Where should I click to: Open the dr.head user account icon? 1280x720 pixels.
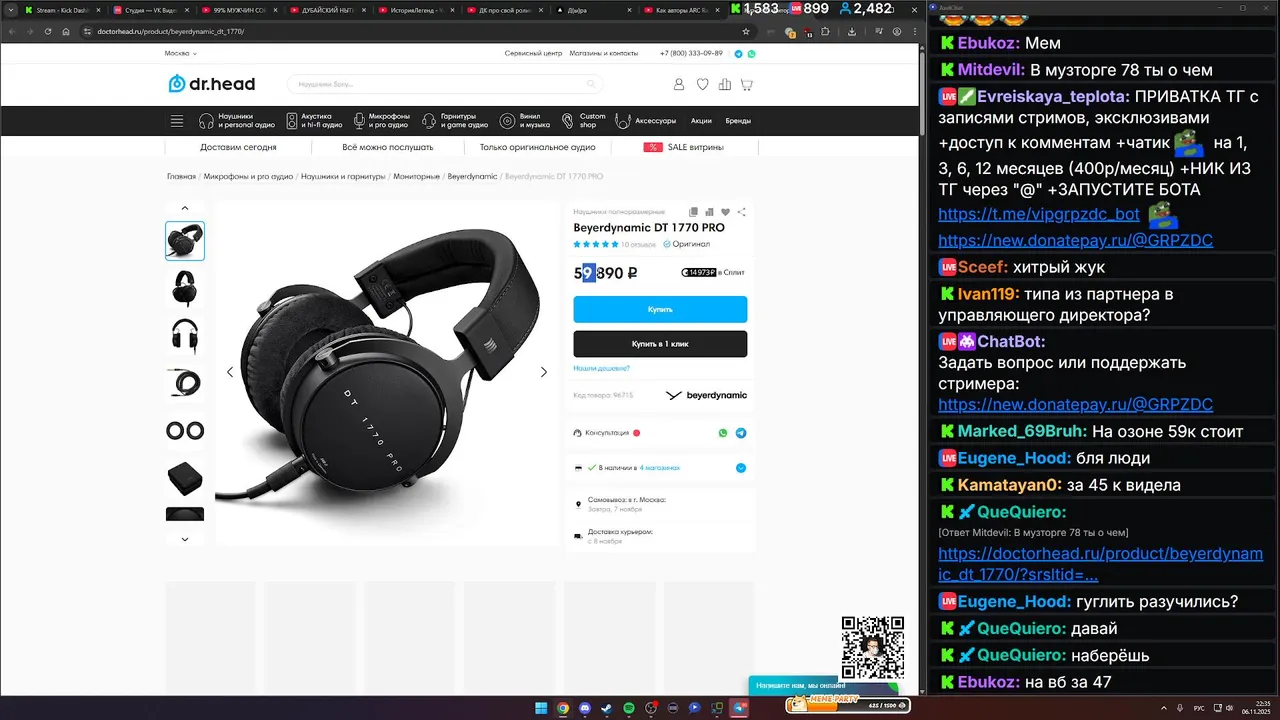click(680, 85)
